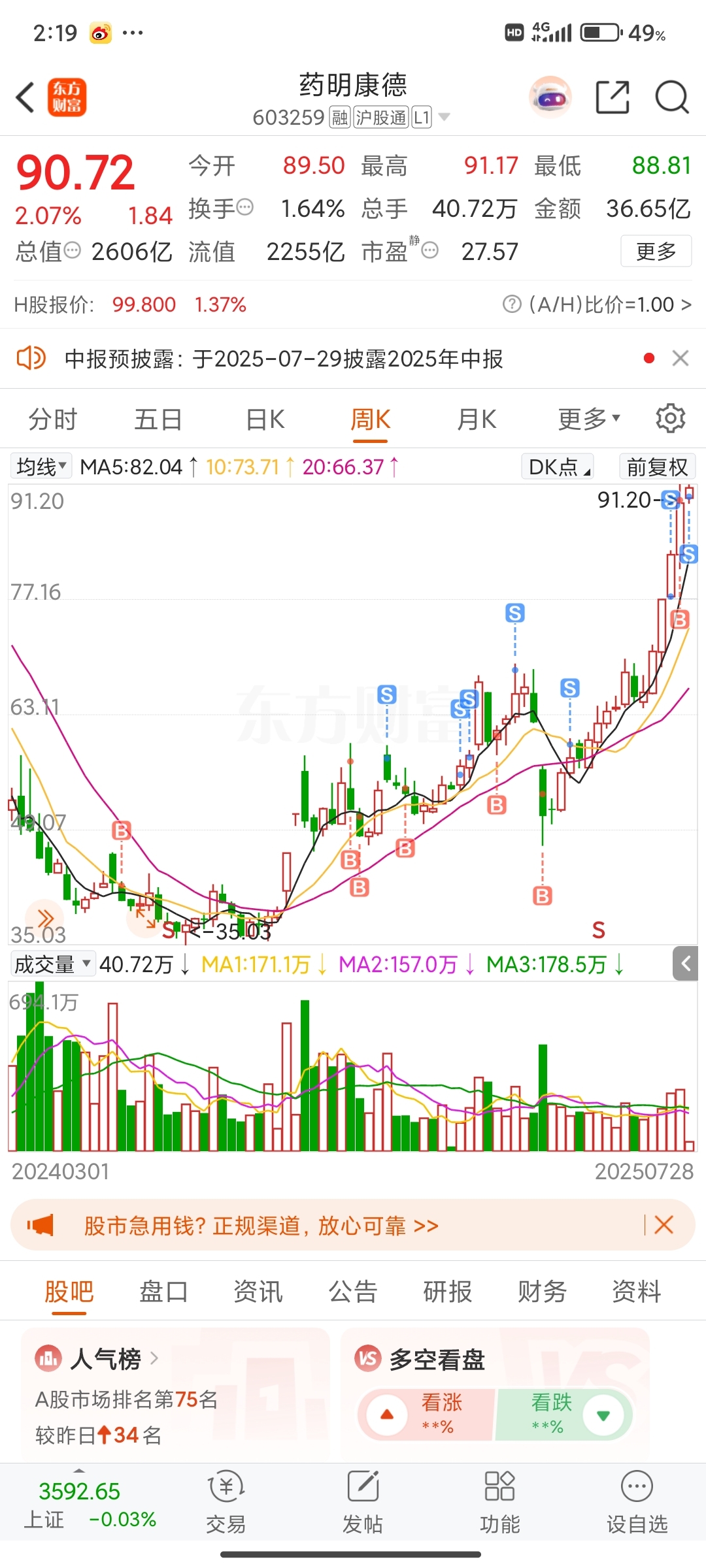The height and width of the screenshot is (1568, 706).
Task: Switch to the 分时 tab
Action: coord(53,419)
